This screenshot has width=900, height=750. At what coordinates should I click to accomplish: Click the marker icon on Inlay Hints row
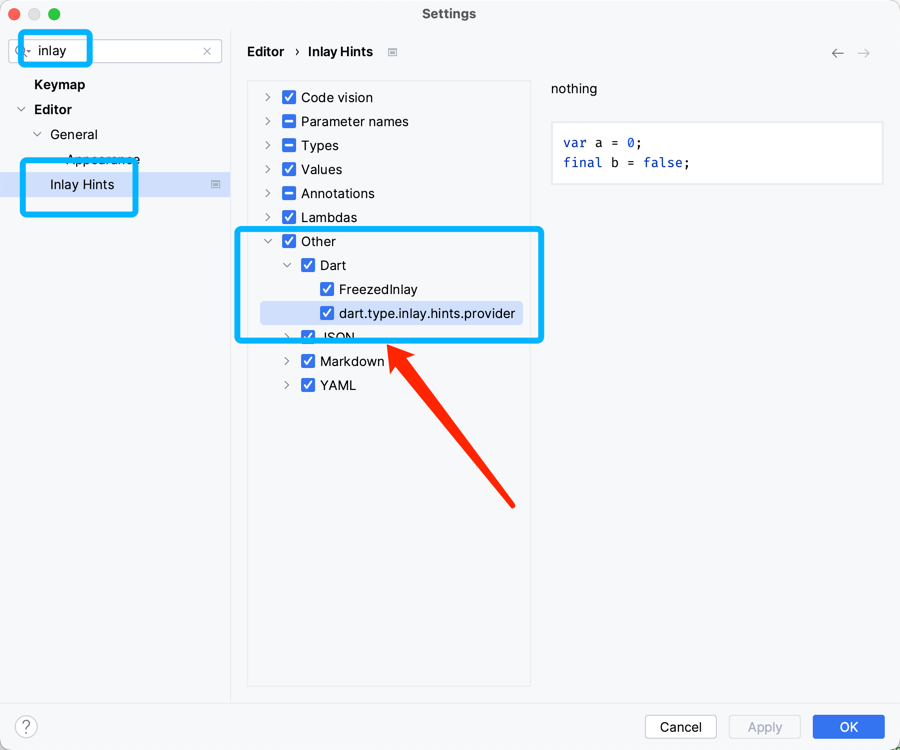click(x=215, y=184)
